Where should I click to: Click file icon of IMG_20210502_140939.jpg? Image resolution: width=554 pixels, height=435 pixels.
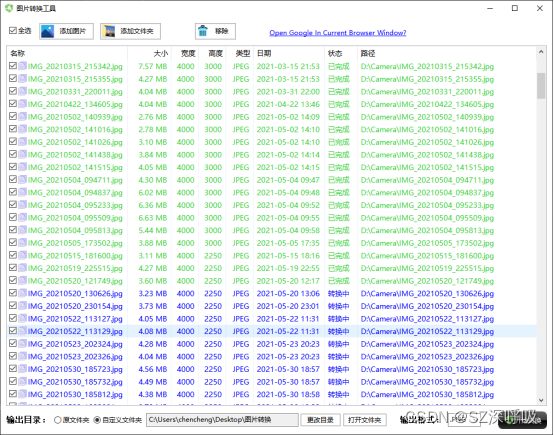23,117
